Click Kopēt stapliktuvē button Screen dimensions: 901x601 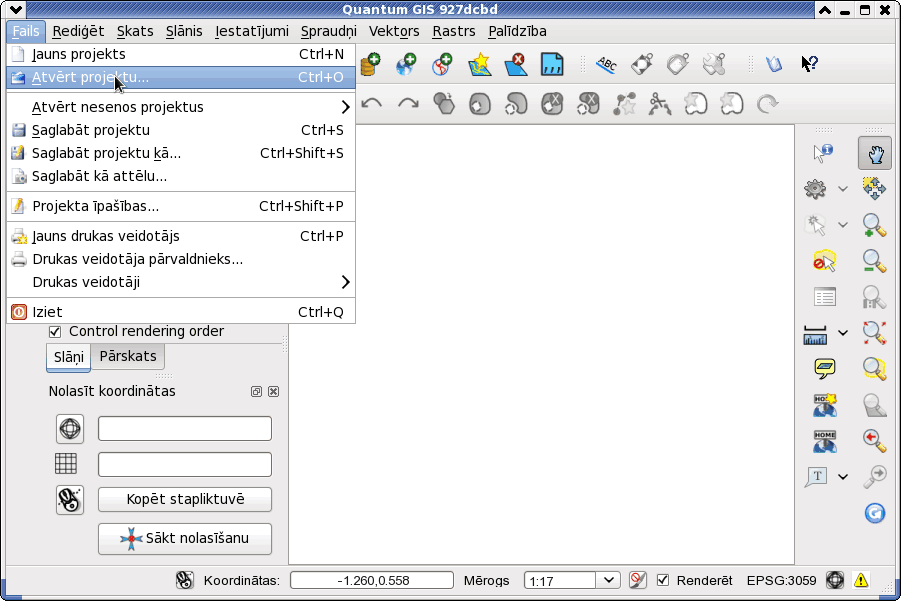[x=185, y=499]
